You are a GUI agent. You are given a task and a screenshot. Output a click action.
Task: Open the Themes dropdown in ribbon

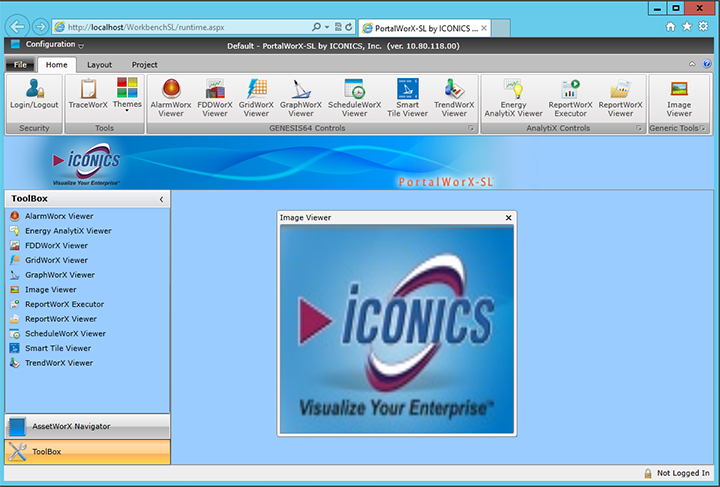tap(127, 94)
